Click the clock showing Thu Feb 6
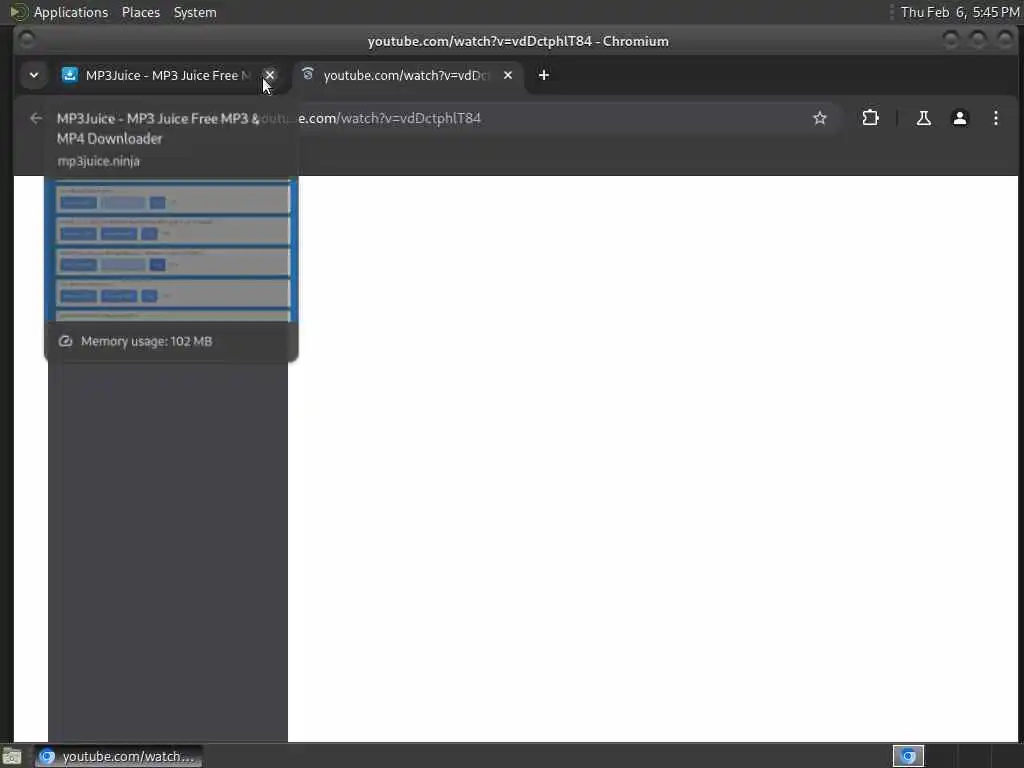This screenshot has height=768, width=1024. click(960, 12)
